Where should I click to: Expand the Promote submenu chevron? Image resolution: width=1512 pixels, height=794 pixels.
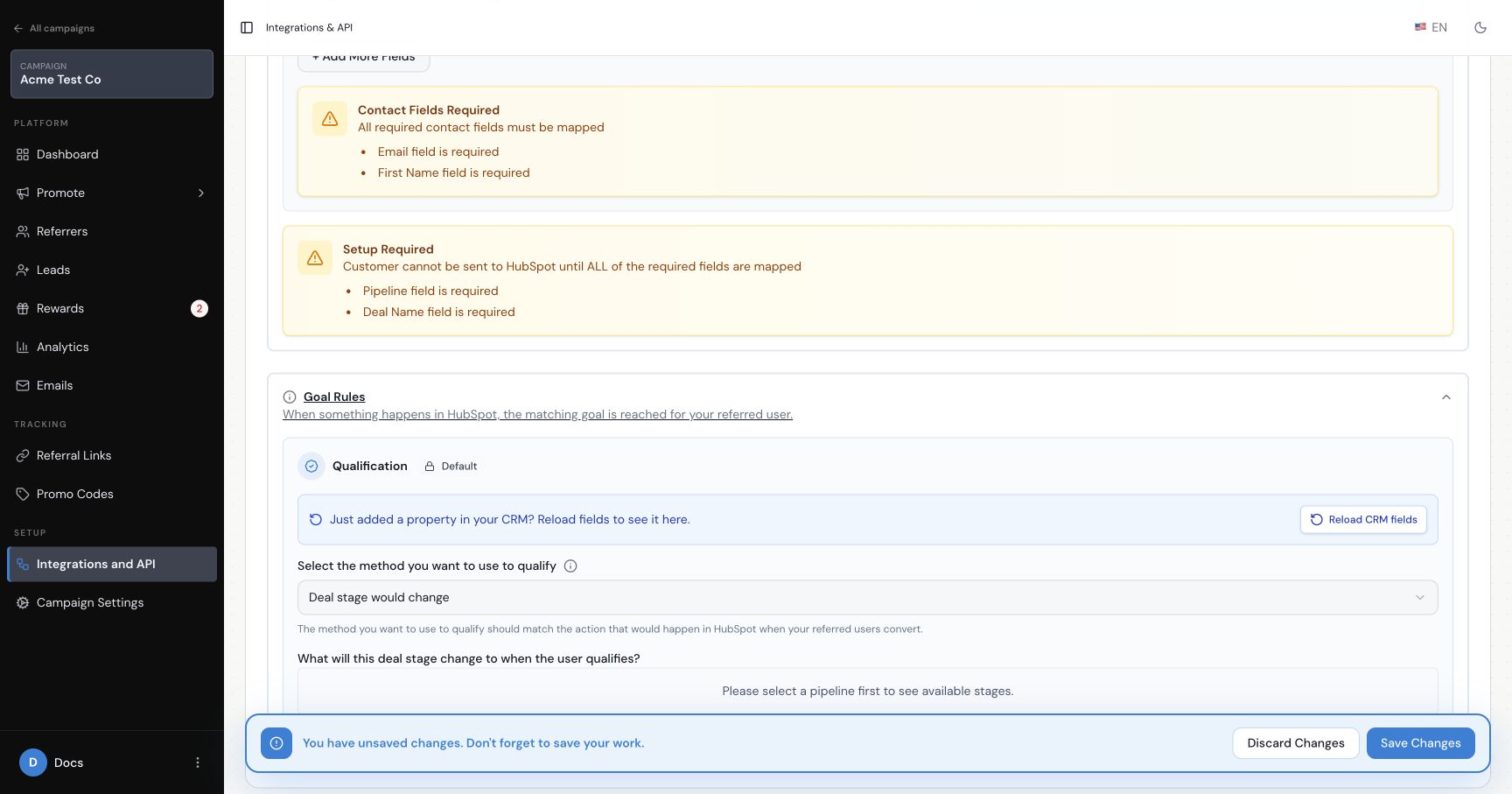coord(201,193)
